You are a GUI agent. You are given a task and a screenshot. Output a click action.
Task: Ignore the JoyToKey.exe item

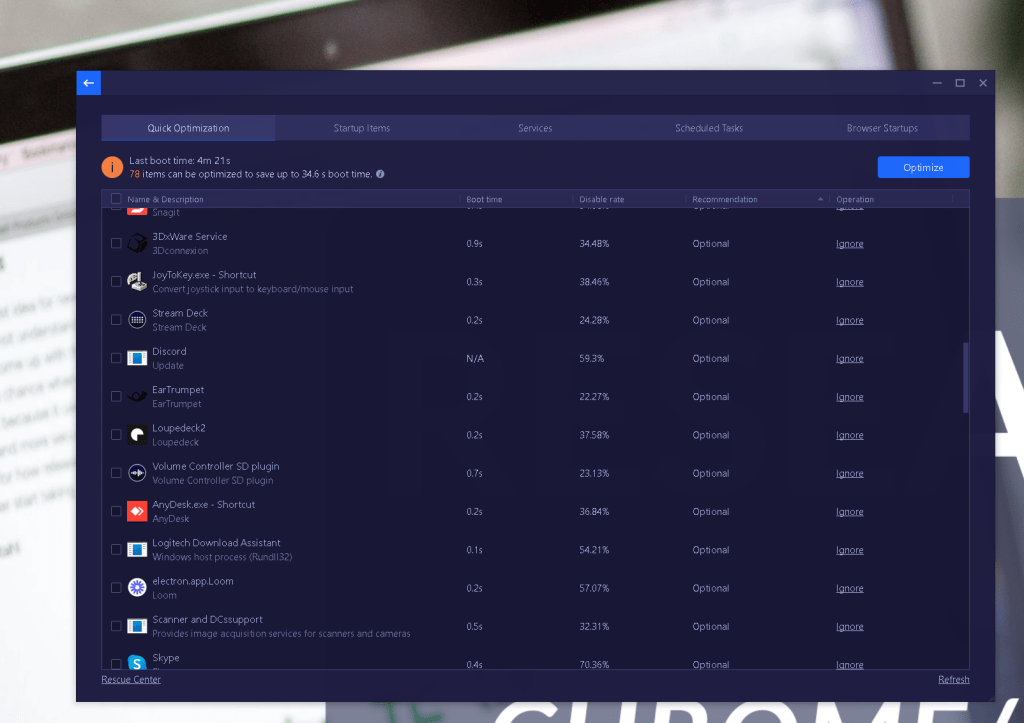pos(850,282)
